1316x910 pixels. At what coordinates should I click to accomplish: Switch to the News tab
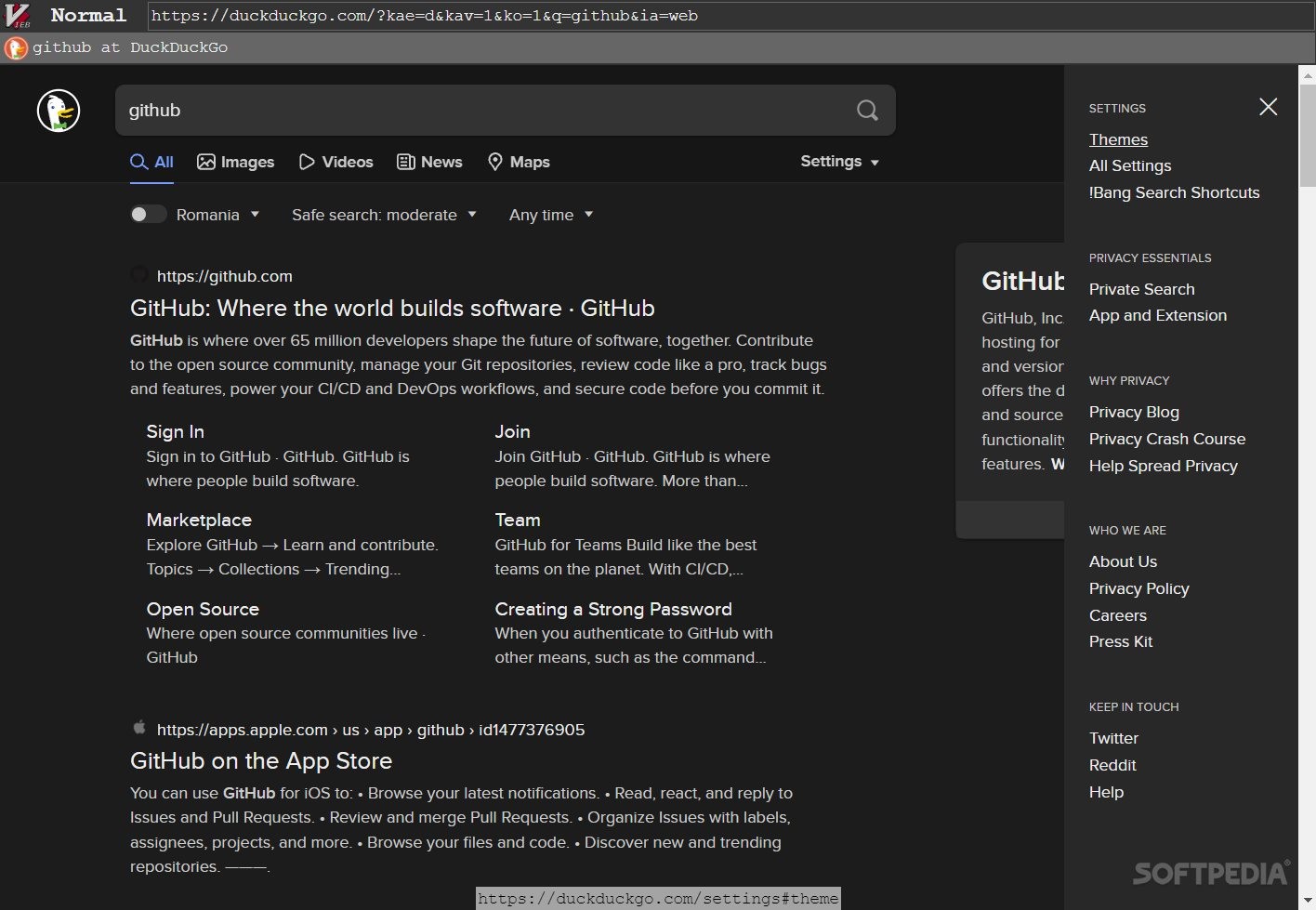click(429, 162)
